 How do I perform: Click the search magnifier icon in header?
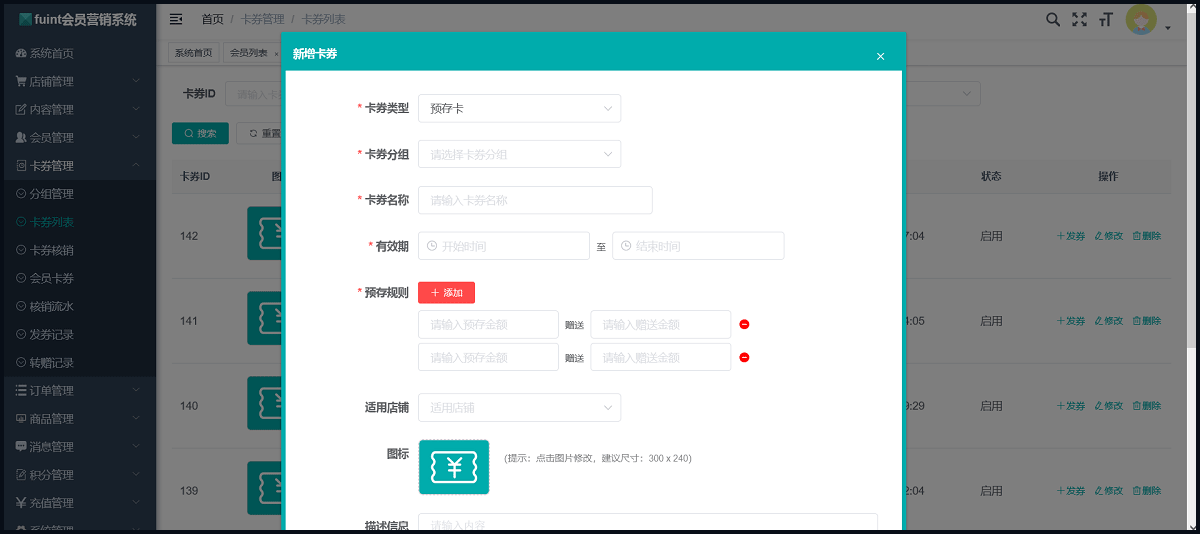click(1052, 19)
